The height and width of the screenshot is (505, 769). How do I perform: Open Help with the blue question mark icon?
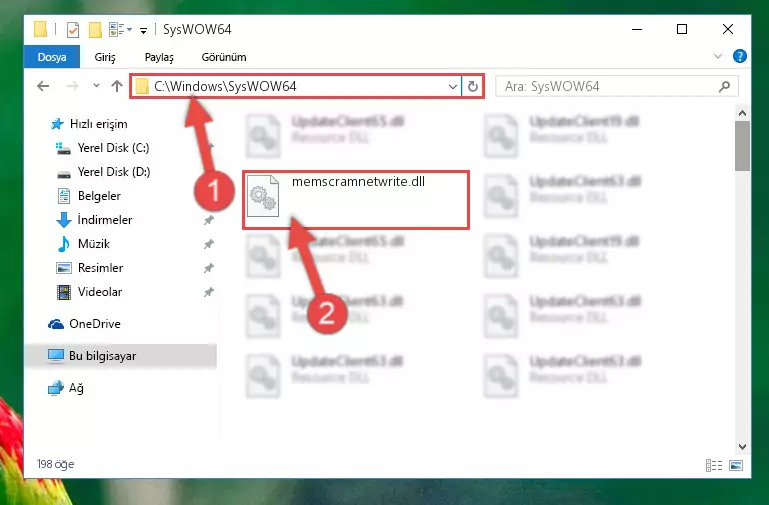pyautogui.click(x=739, y=56)
